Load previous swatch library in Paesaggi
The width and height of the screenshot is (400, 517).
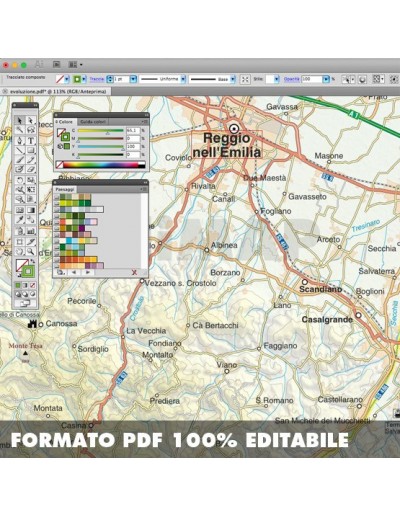pyautogui.click(x=74, y=272)
